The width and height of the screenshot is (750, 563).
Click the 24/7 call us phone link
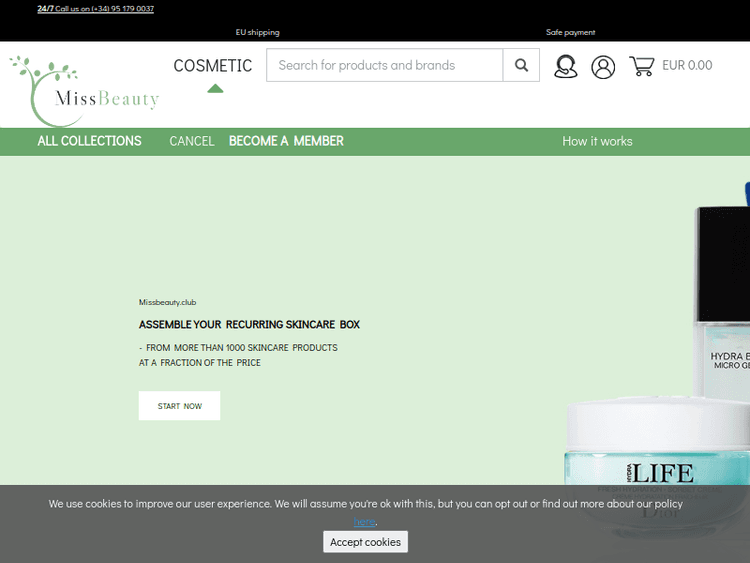click(x=96, y=9)
